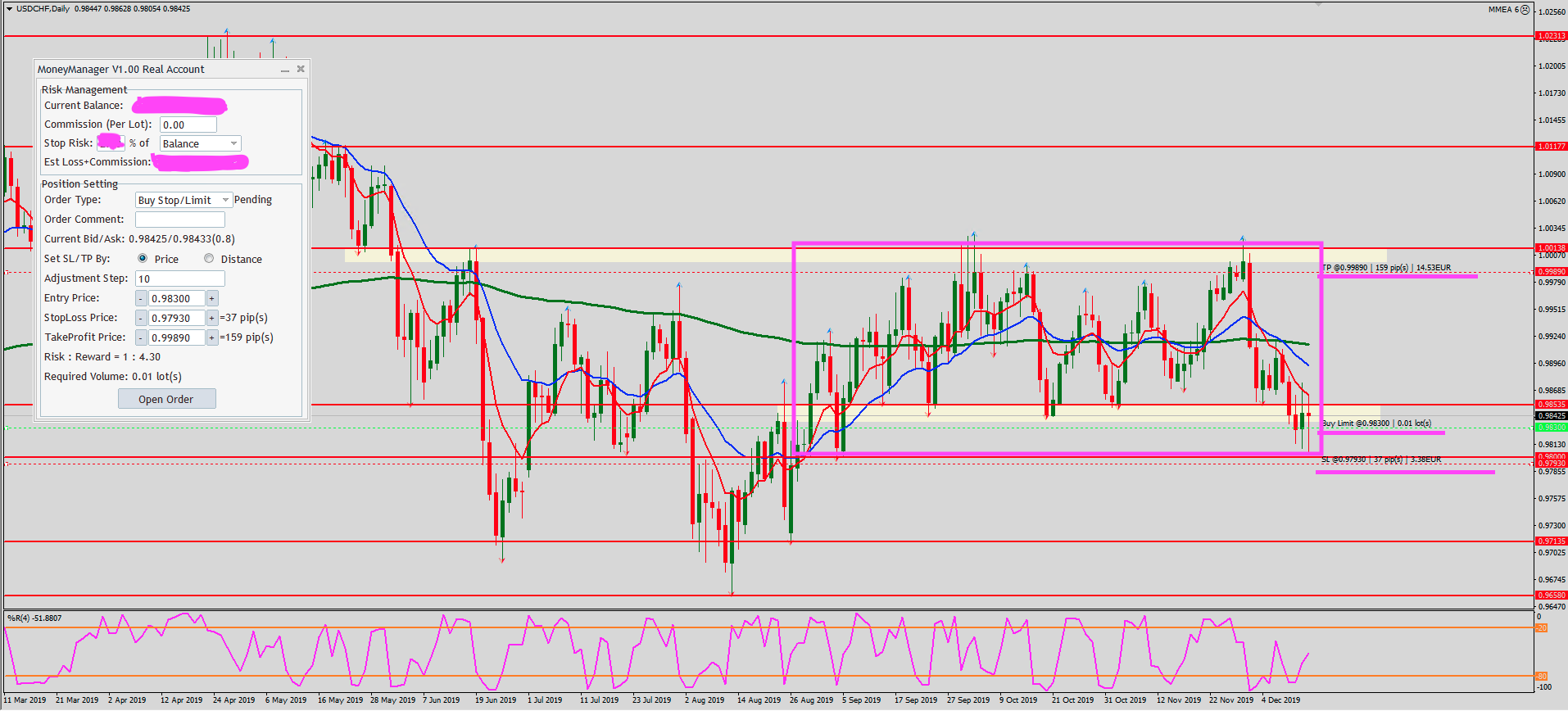
Task: Click the Current Bid/Ask value 0.98425/0.98433(0.8)
Action: tap(182, 239)
